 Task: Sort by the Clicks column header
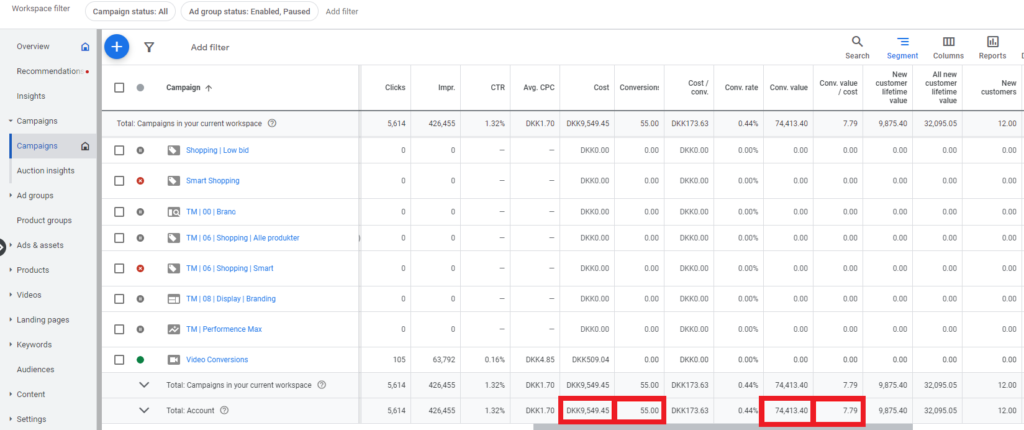tap(395, 88)
